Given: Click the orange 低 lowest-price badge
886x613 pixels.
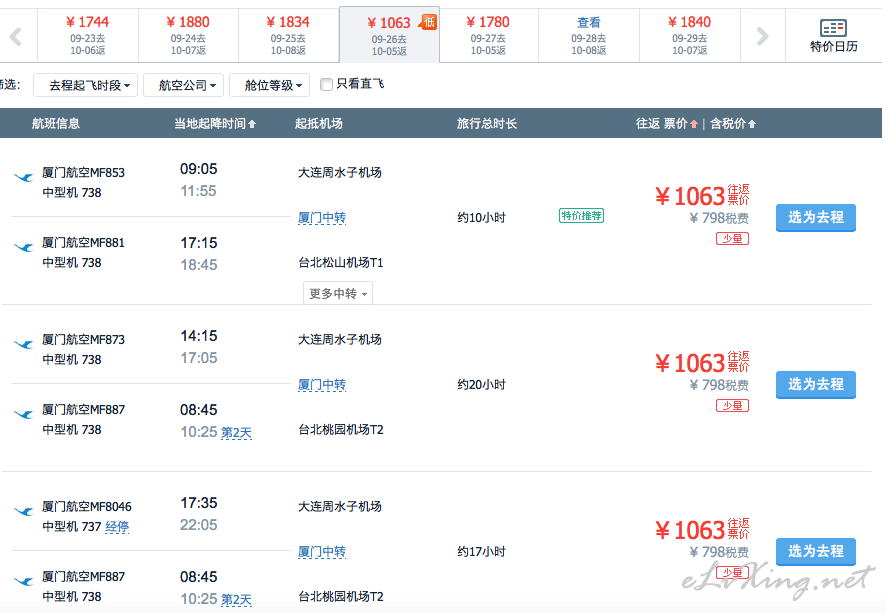Looking at the screenshot, I should pos(428,21).
